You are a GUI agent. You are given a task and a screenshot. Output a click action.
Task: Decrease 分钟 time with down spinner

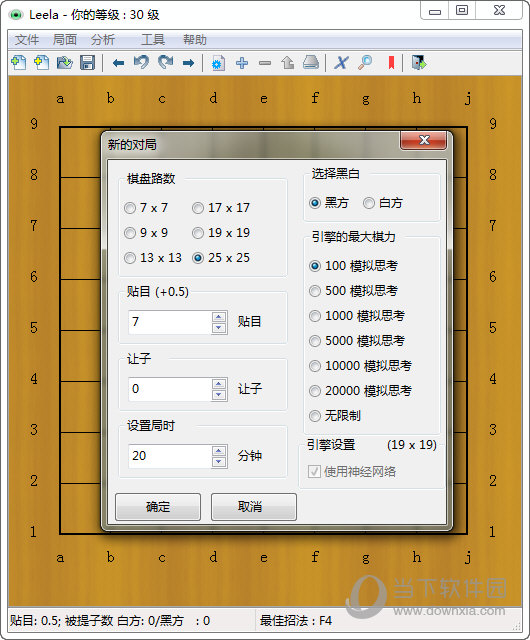point(219,461)
